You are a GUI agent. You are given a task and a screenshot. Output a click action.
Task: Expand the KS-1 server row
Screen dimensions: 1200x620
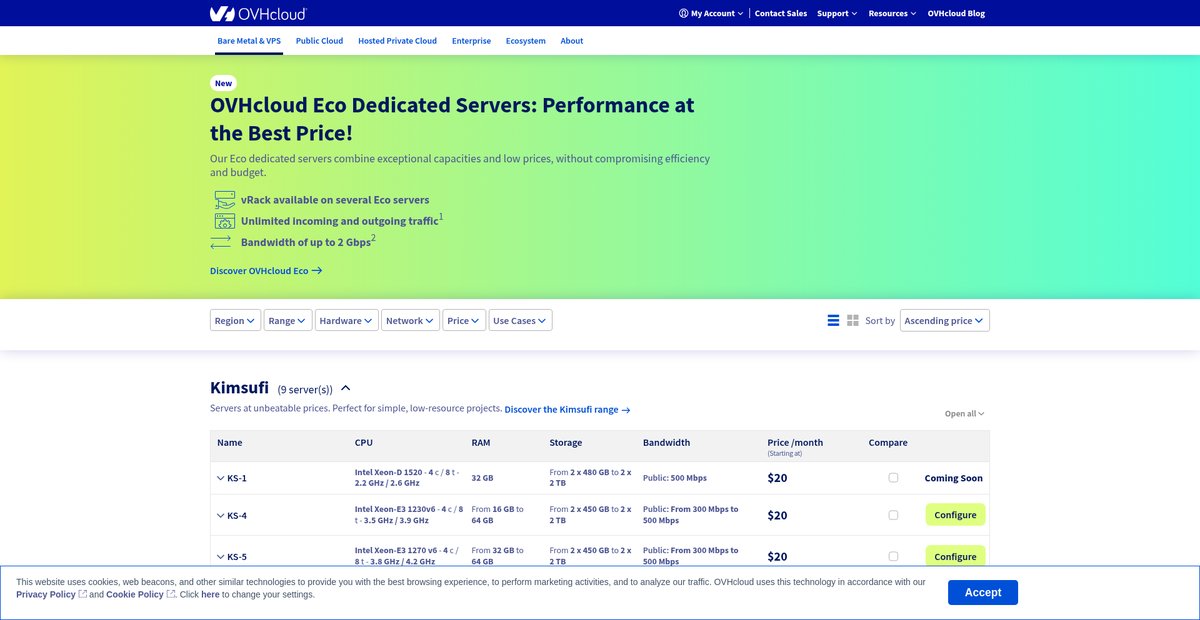click(x=221, y=478)
